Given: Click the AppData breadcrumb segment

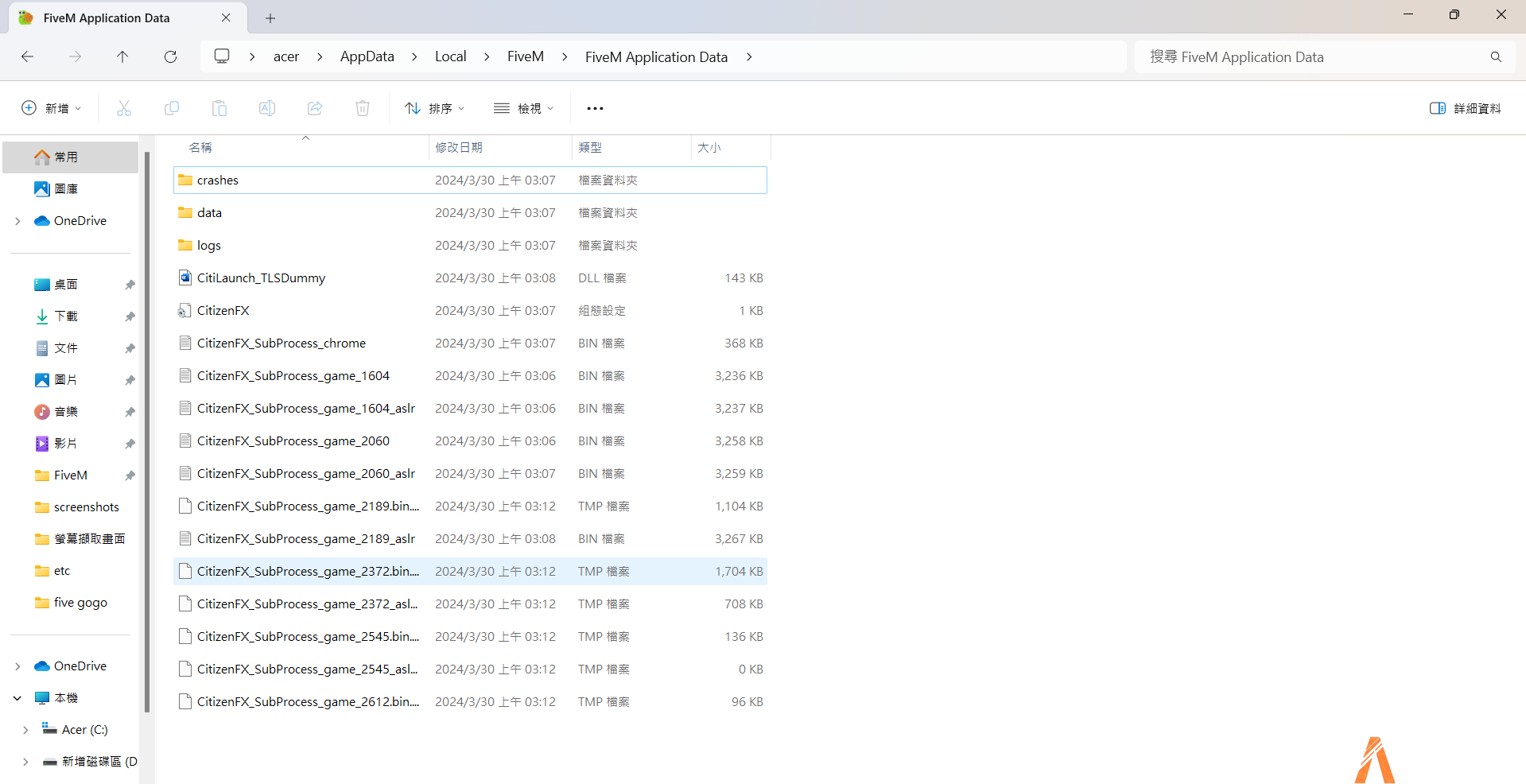Looking at the screenshot, I should [x=367, y=56].
